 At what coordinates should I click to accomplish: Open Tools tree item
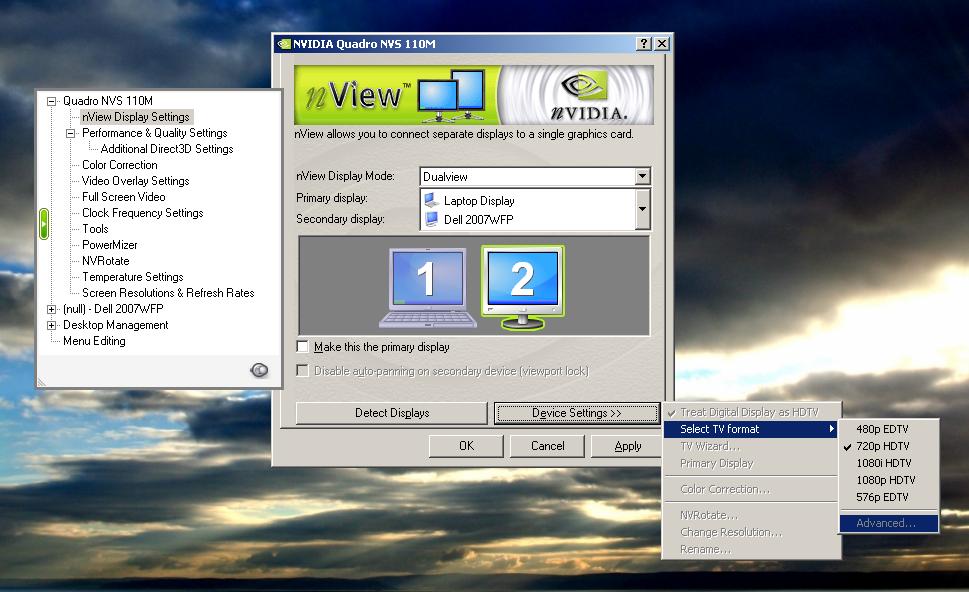(95, 229)
